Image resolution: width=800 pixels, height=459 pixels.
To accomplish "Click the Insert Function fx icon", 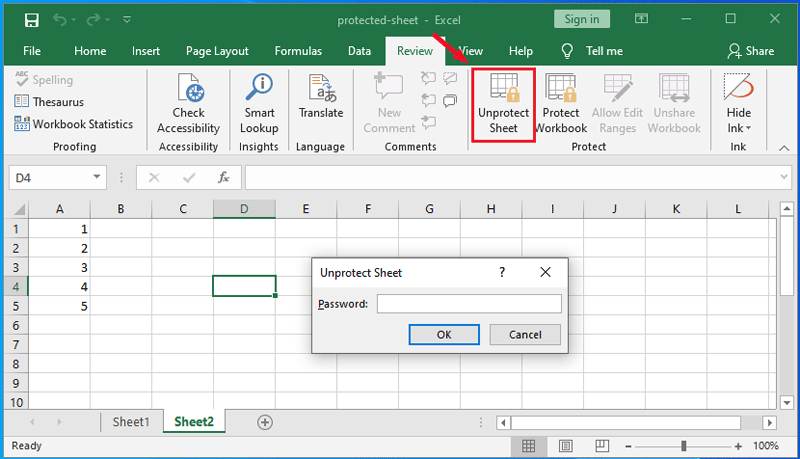I will 223,177.
